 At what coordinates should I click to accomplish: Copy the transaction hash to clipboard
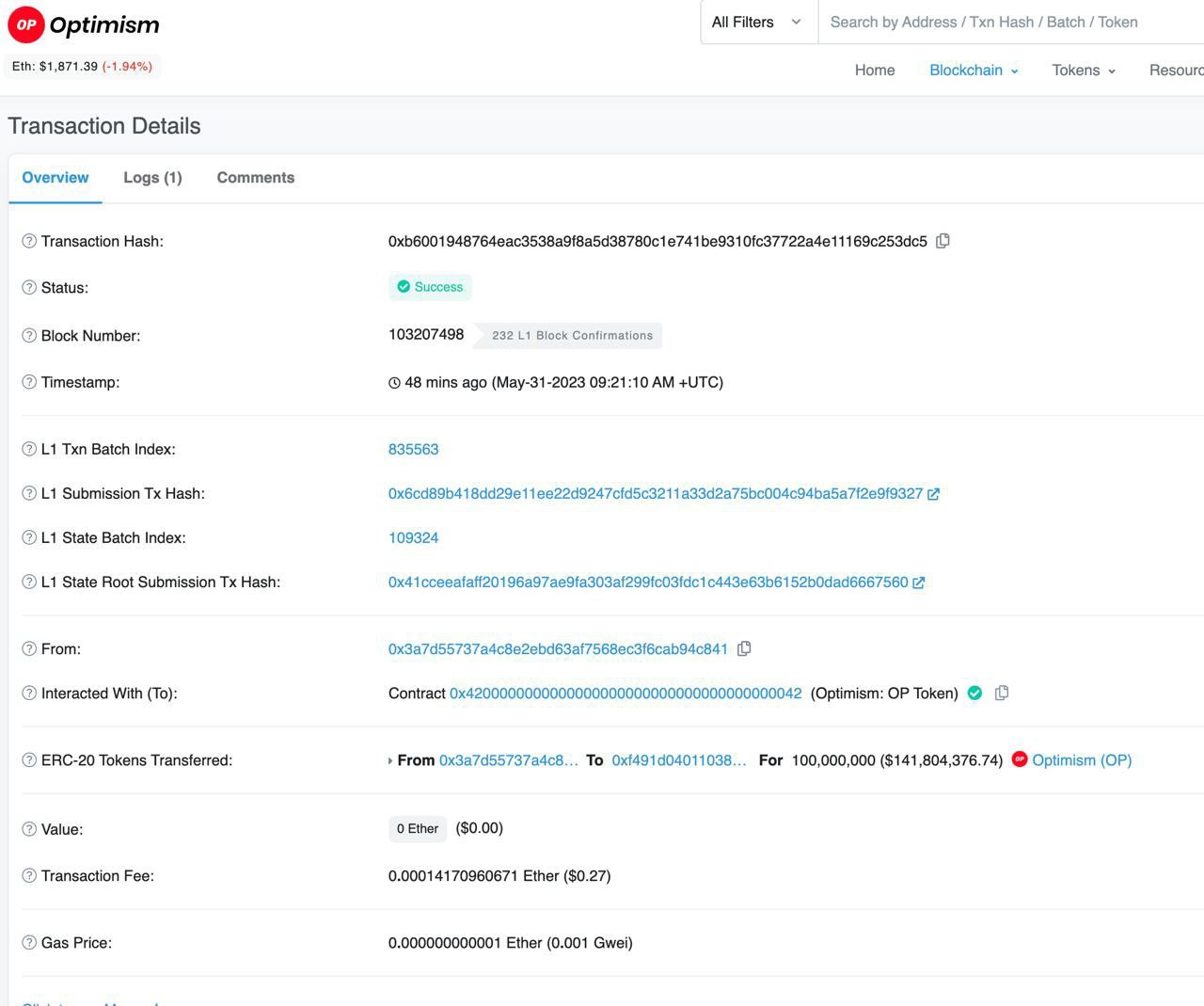tap(943, 241)
